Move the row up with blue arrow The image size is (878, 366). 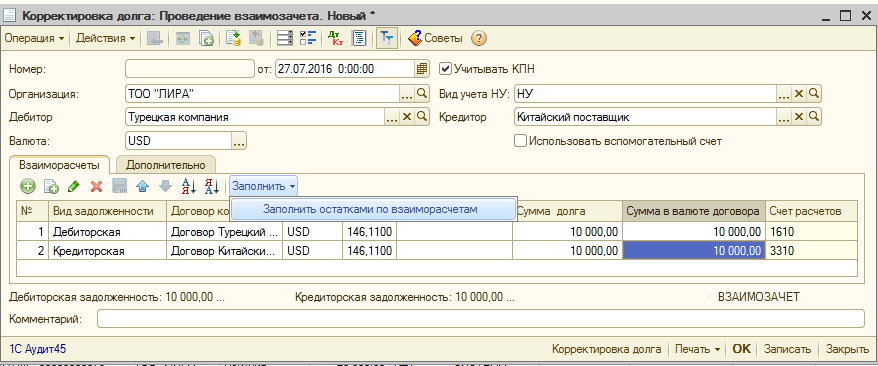click(x=142, y=186)
